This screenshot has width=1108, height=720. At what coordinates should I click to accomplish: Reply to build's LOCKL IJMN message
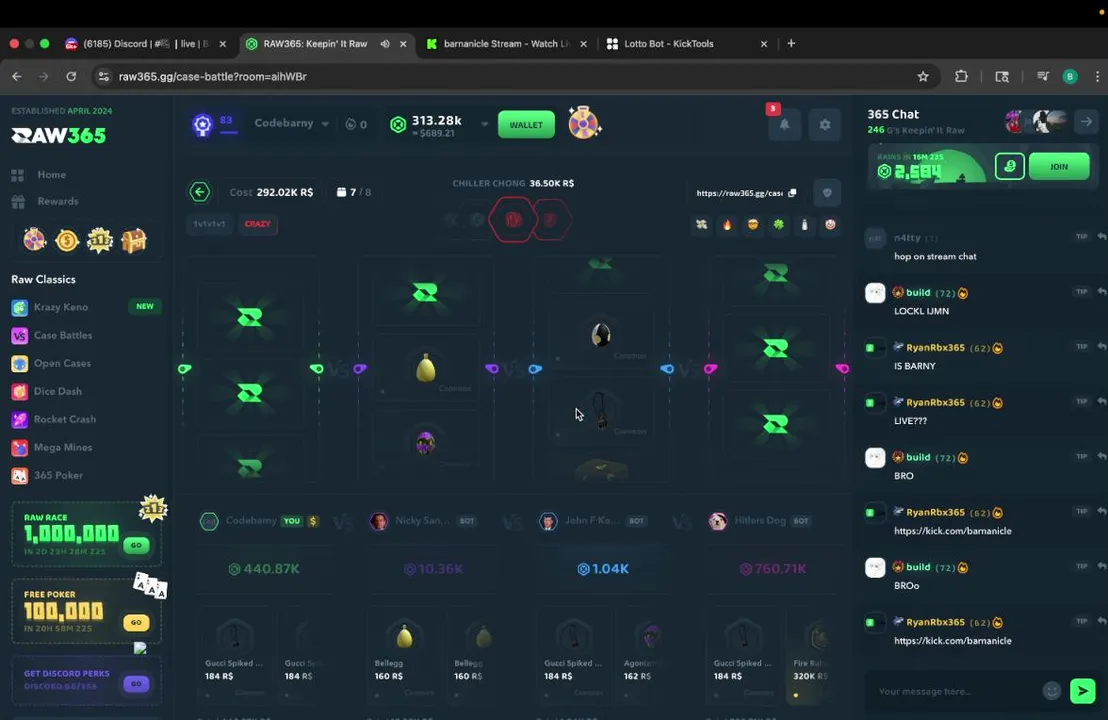1101,292
